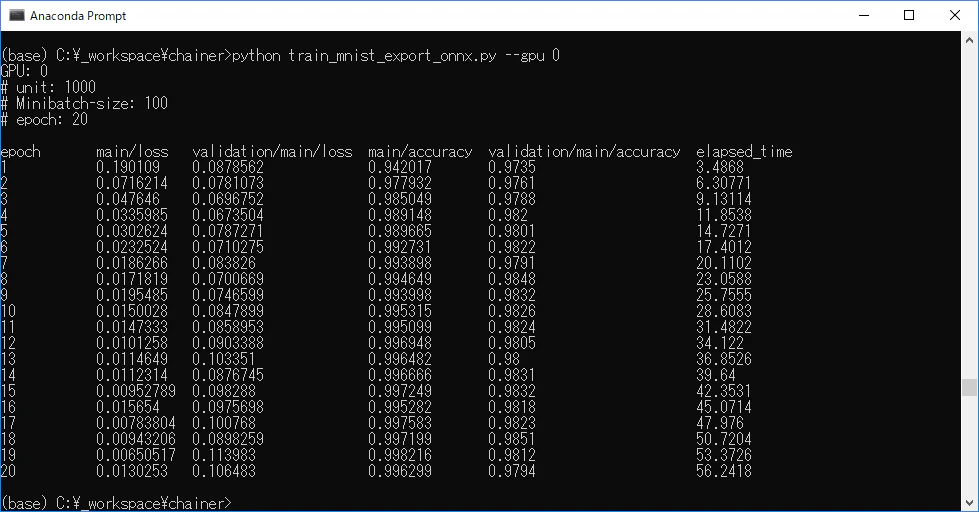
Task: Click main/loss value 0.0150028
Action: 132,311
